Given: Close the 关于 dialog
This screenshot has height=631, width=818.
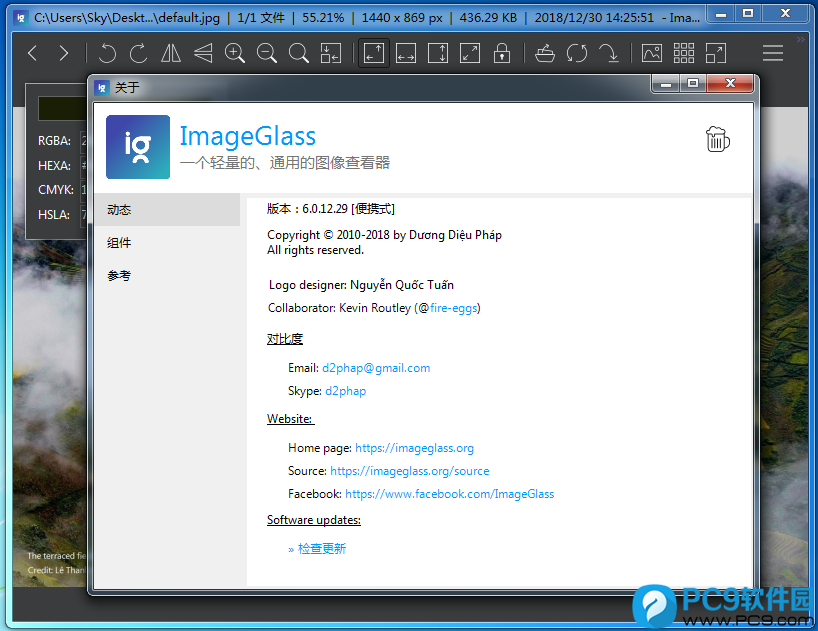Looking at the screenshot, I should (730, 83).
